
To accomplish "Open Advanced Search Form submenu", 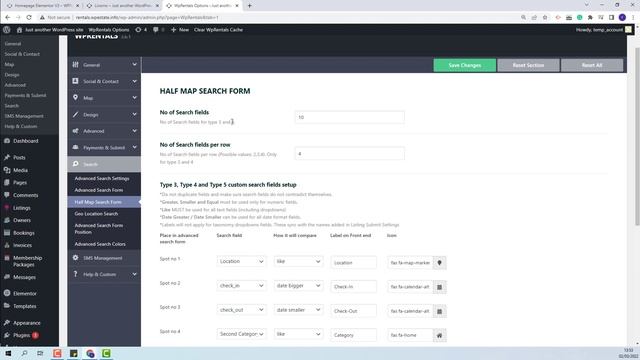I will 98,190.
